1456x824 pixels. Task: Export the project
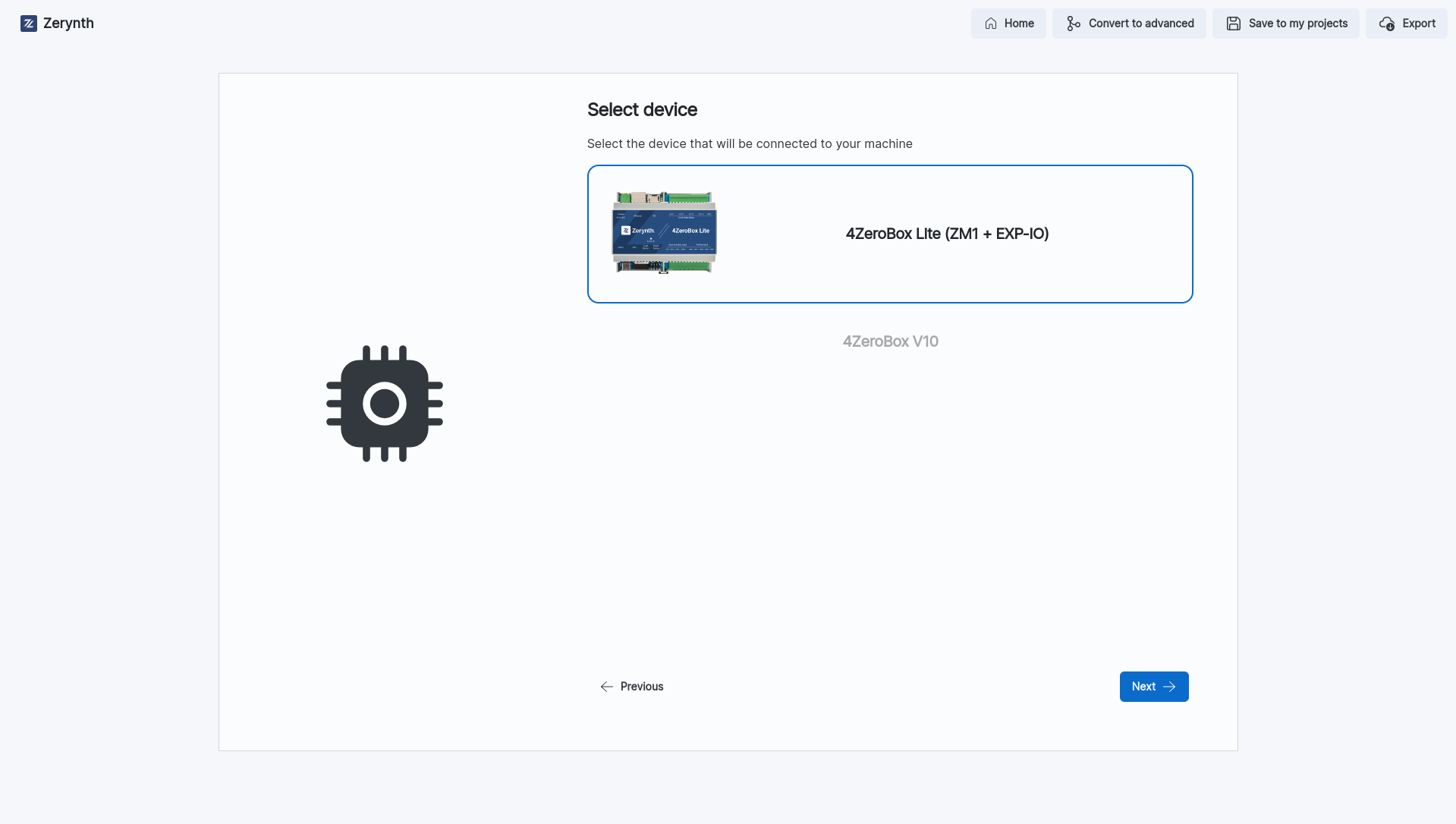1407,24
